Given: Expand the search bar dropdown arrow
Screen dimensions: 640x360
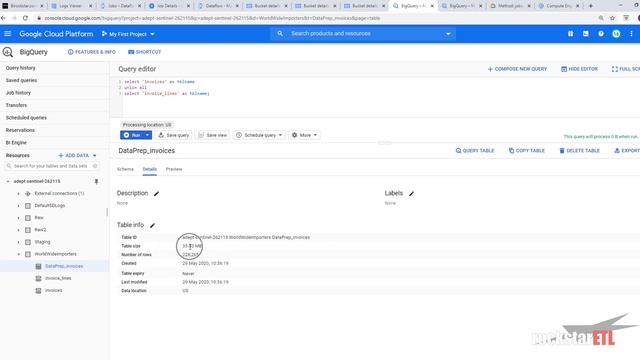Looking at the screenshot, I should pos(448,34).
